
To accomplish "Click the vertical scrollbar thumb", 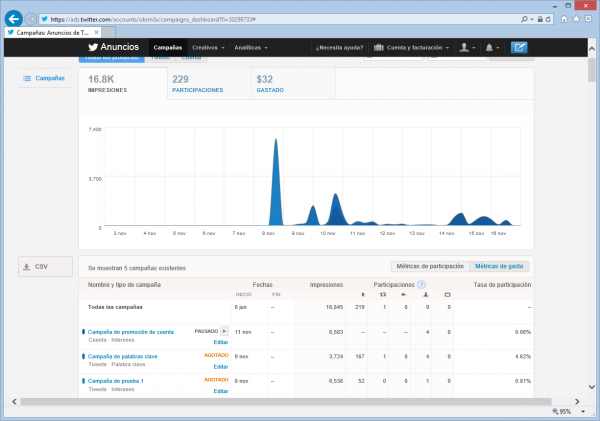I will 592,70.
